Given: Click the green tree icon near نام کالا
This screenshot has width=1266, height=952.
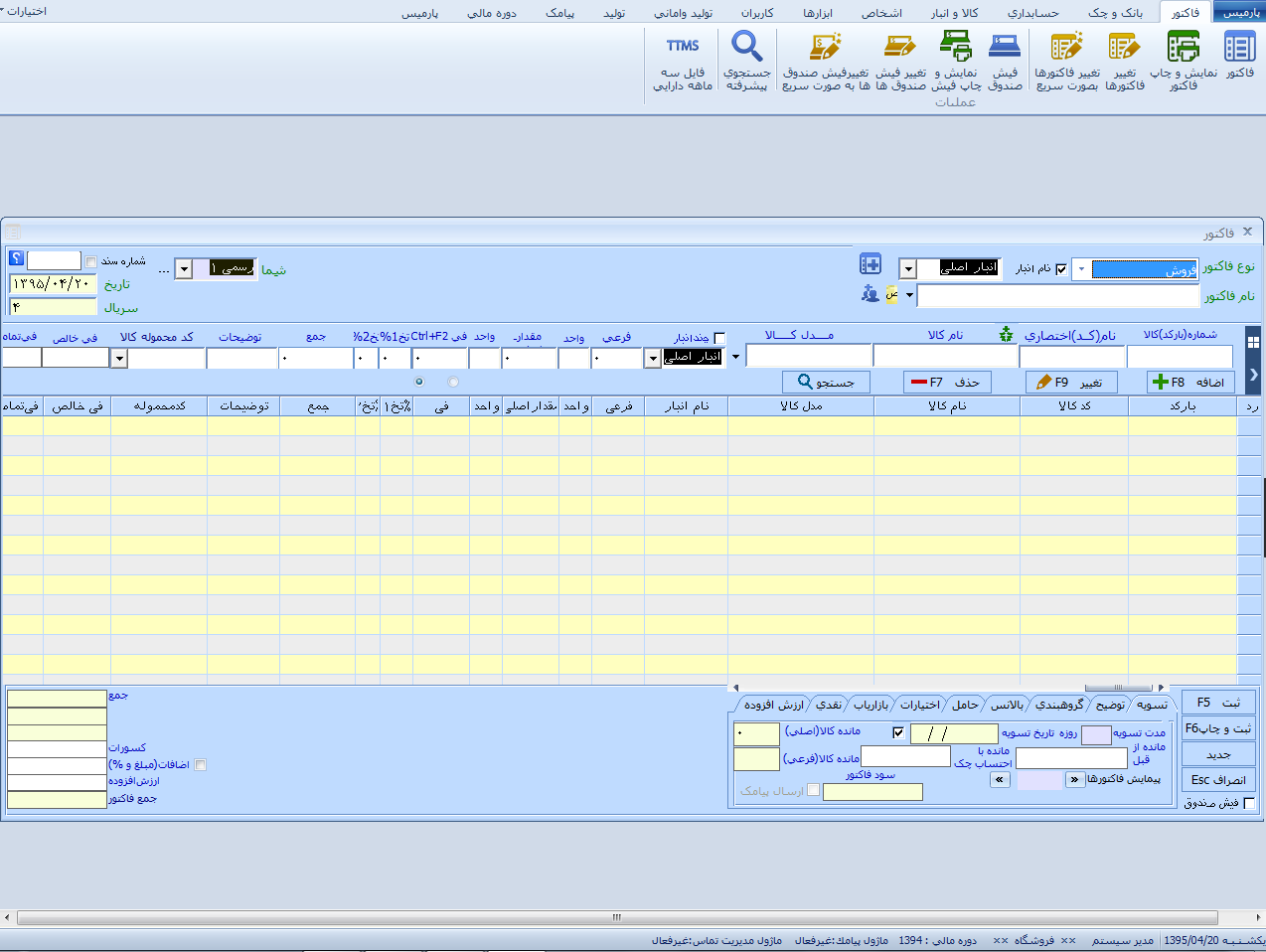Looking at the screenshot, I should pos(1006,334).
